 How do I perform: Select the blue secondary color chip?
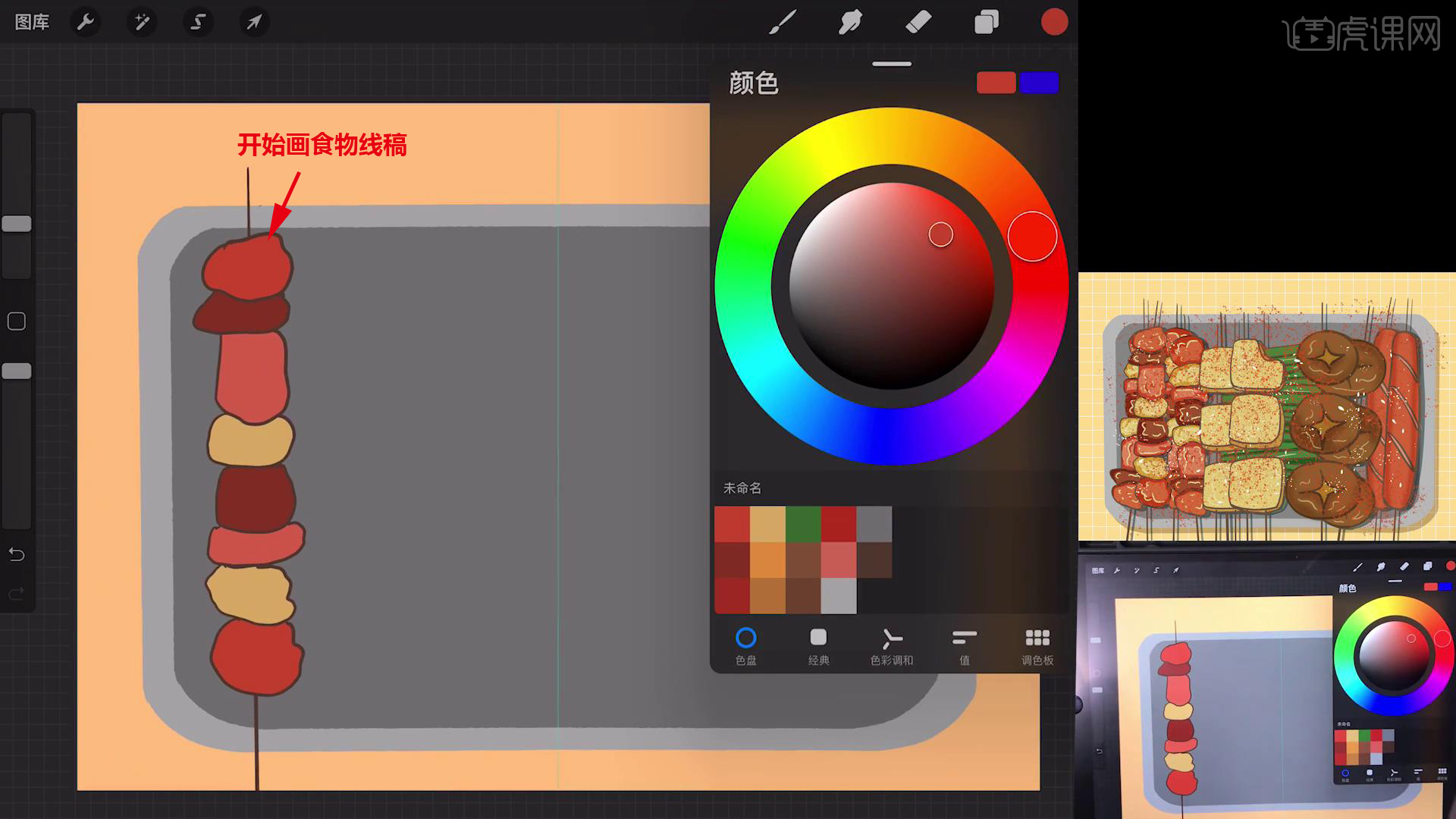pos(1039,83)
